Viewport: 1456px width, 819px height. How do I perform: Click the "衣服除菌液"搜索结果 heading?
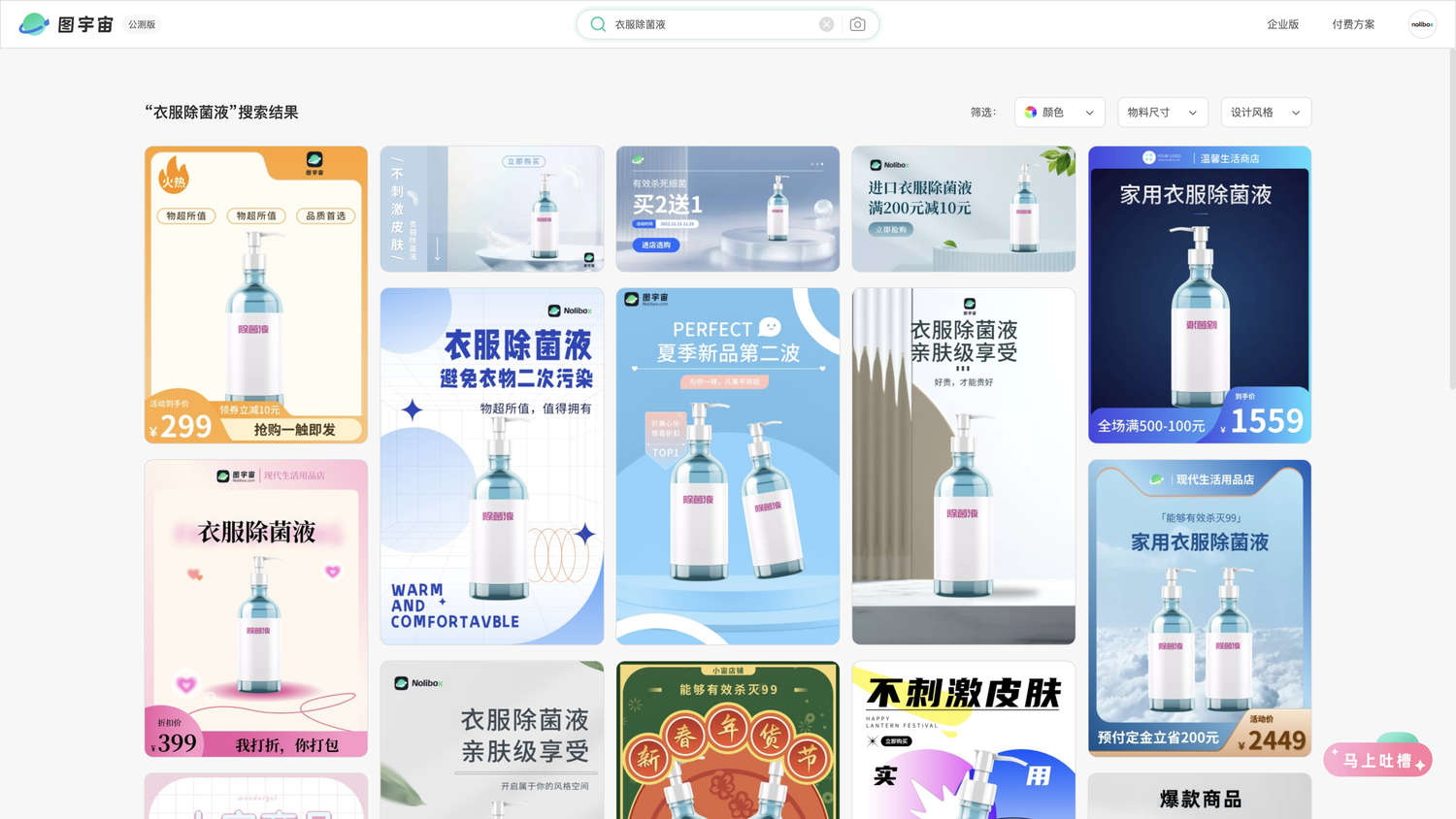[221, 113]
